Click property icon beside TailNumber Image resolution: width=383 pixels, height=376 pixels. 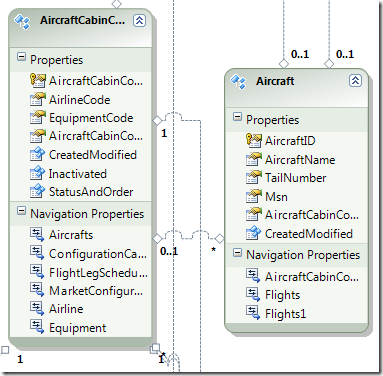253,178
